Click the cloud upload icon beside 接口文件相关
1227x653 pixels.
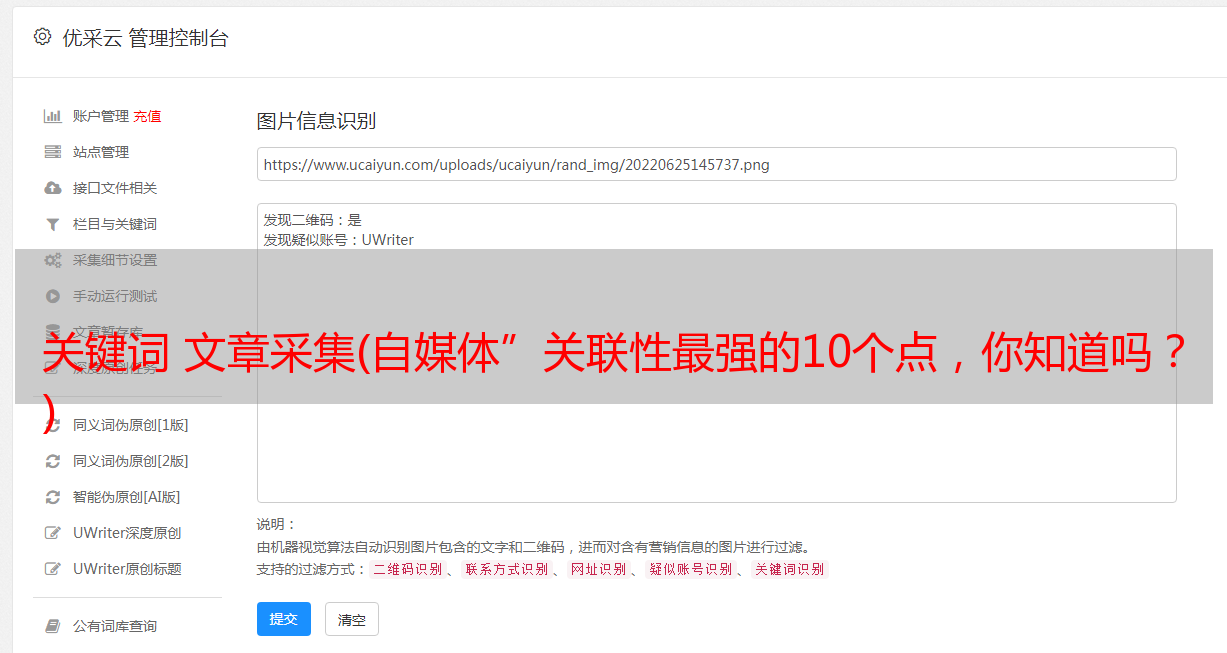(x=53, y=188)
